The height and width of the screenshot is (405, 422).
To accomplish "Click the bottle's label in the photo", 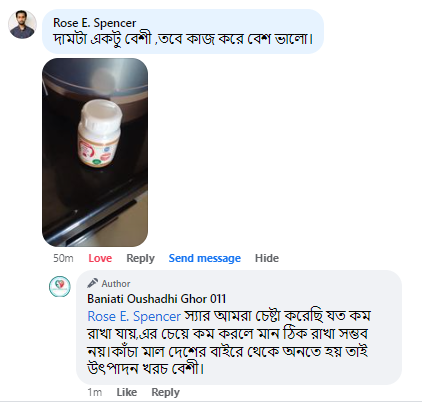I will click(x=97, y=153).
